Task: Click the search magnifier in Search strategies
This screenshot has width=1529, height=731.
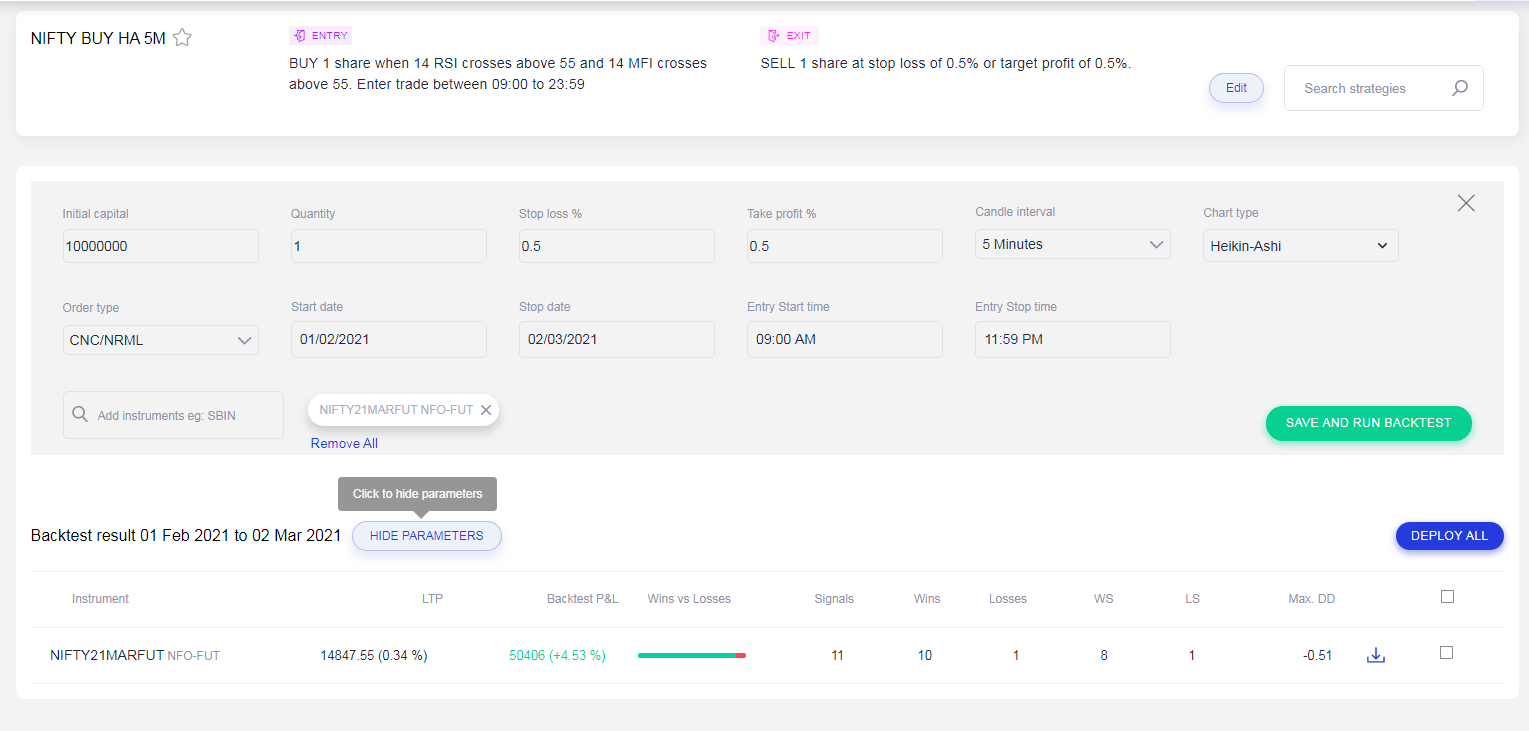Action: tap(1460, 88)
